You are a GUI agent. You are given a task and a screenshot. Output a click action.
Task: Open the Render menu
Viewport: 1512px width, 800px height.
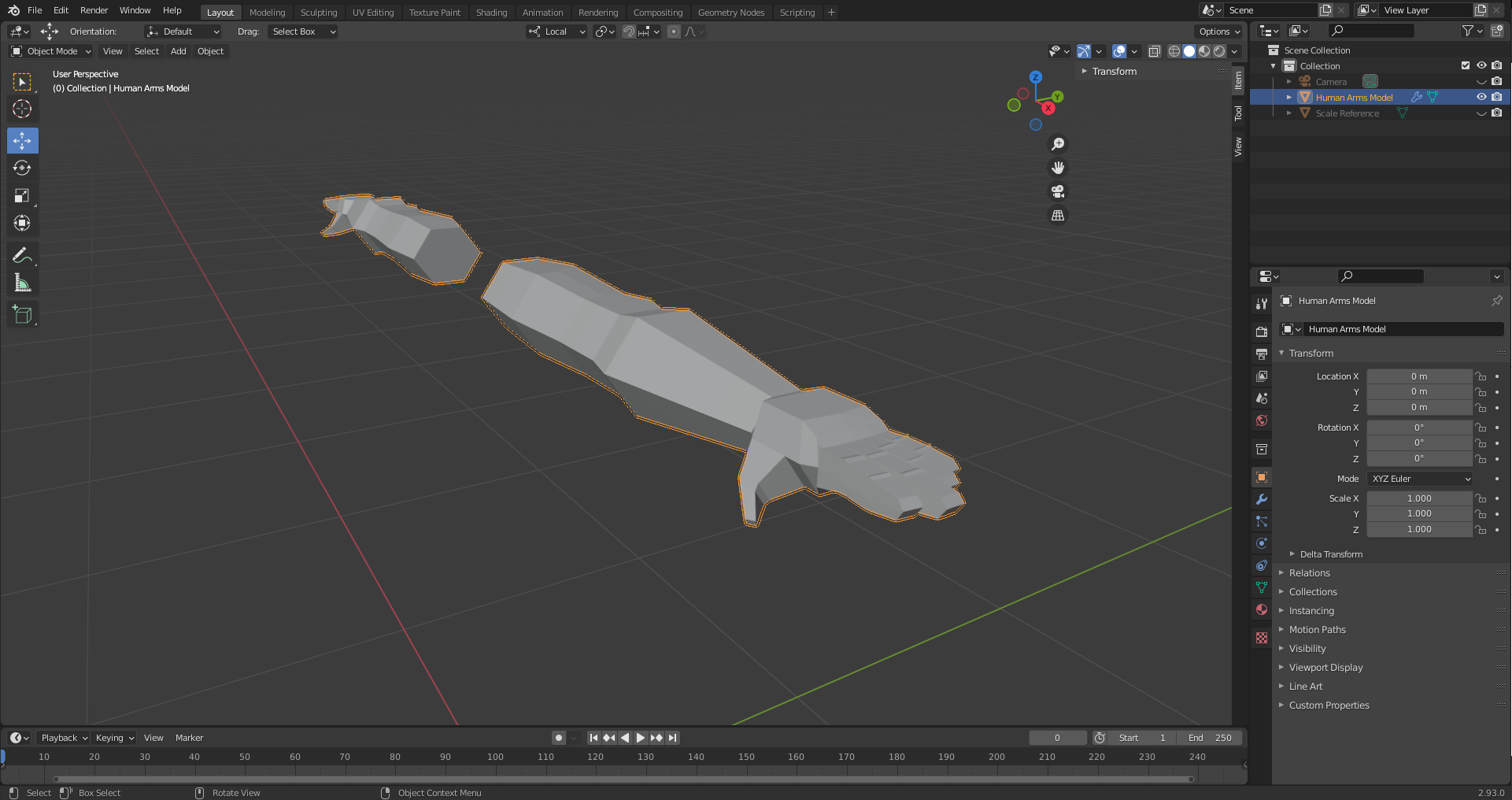click(x=94, y=10)
